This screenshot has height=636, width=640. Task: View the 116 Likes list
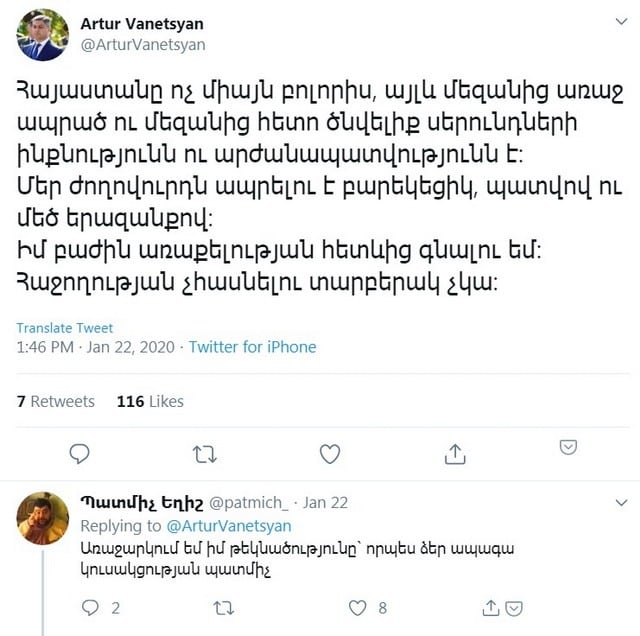coord(150,401)
